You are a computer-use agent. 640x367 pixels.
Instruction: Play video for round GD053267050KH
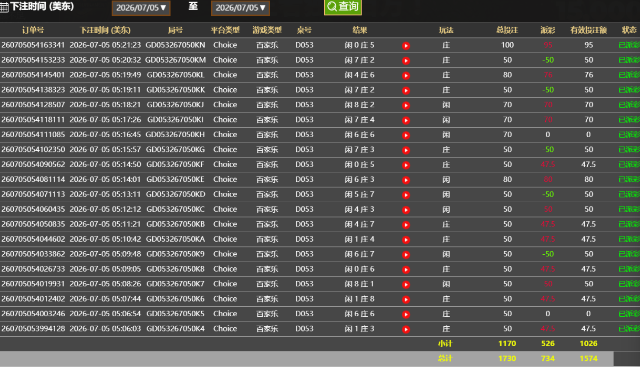(406, 135)
